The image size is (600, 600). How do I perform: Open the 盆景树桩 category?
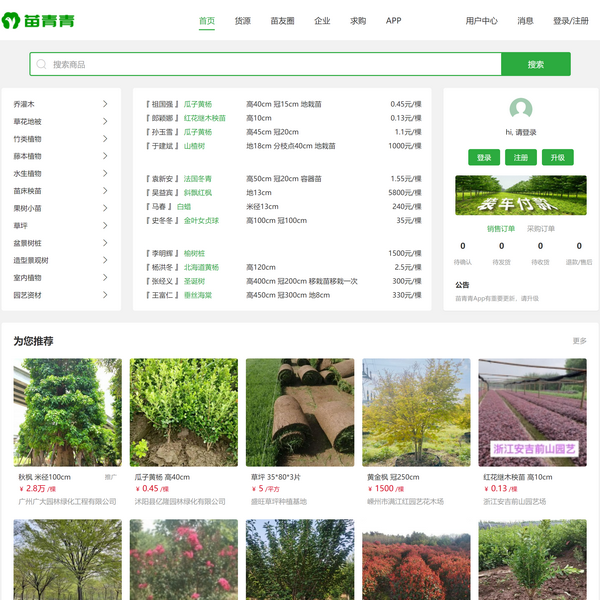pyautogui.click(x=28, y=243)
